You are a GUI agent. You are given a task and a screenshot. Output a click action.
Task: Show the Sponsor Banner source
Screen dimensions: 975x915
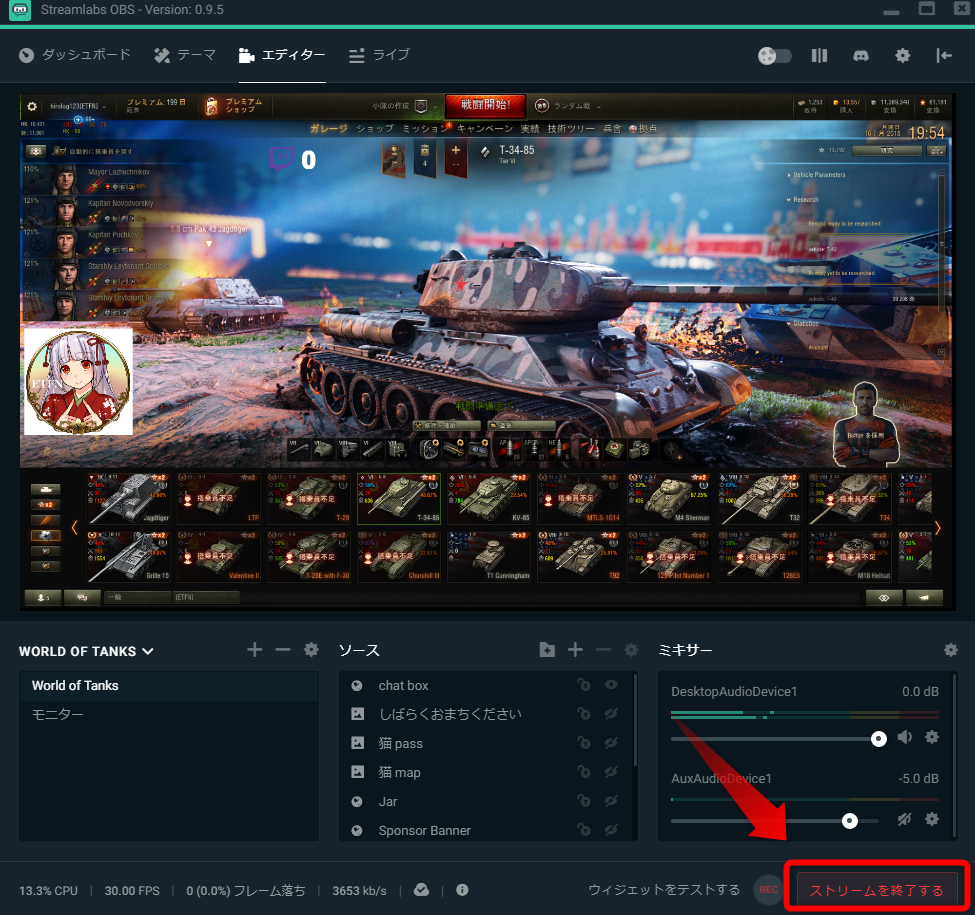coord(611,829)
